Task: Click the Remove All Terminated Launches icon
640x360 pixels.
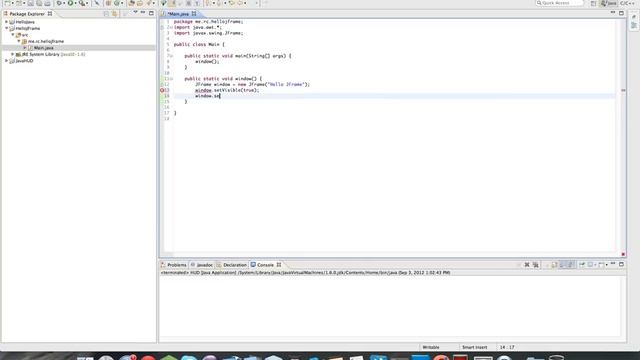Action: click(536, 265)
